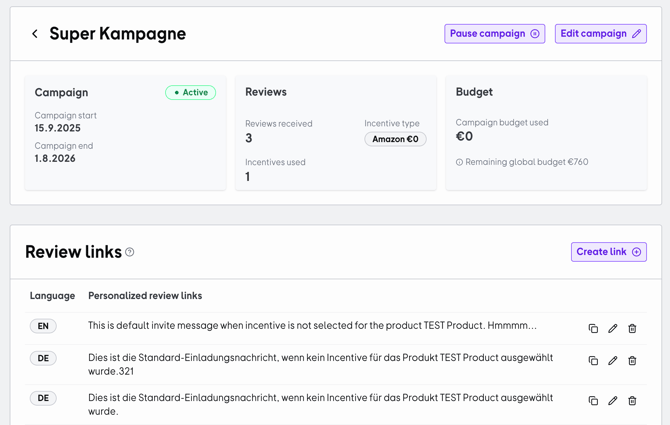670x425 pixels.
Task: Delete the last DE review link
Action: pos(632,400)
